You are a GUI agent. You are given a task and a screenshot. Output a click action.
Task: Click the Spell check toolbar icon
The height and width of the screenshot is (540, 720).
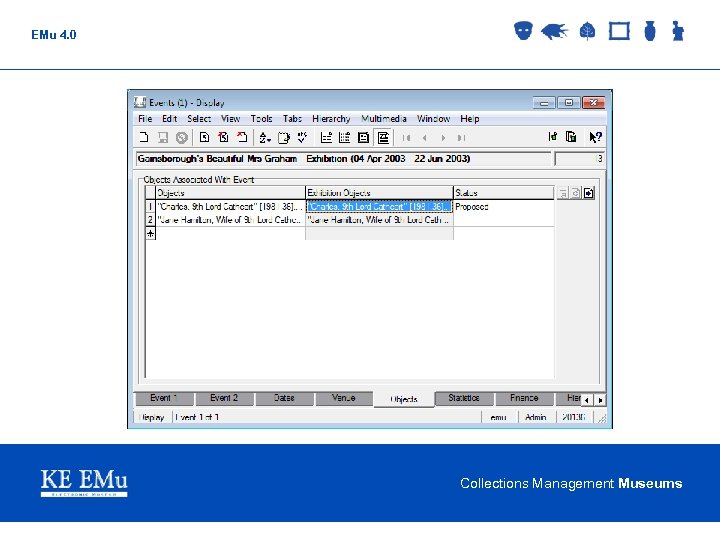point(302,137)
